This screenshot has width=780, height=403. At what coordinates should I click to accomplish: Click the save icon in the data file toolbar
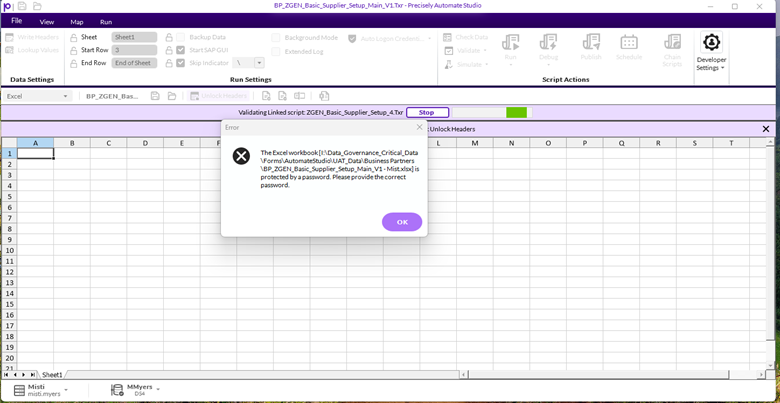(155, 96)
